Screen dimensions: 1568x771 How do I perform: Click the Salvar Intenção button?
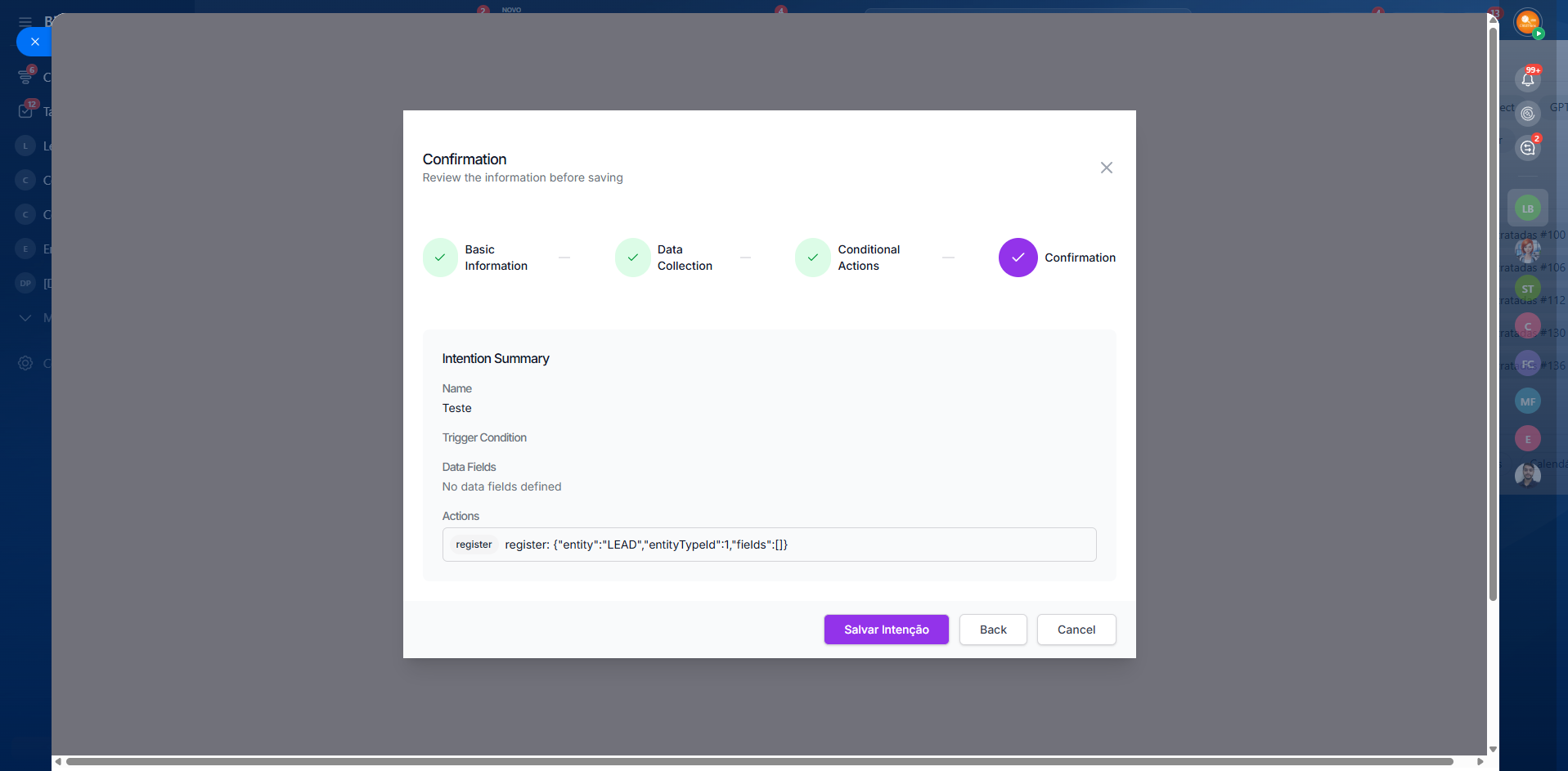[x=886, y=630]
